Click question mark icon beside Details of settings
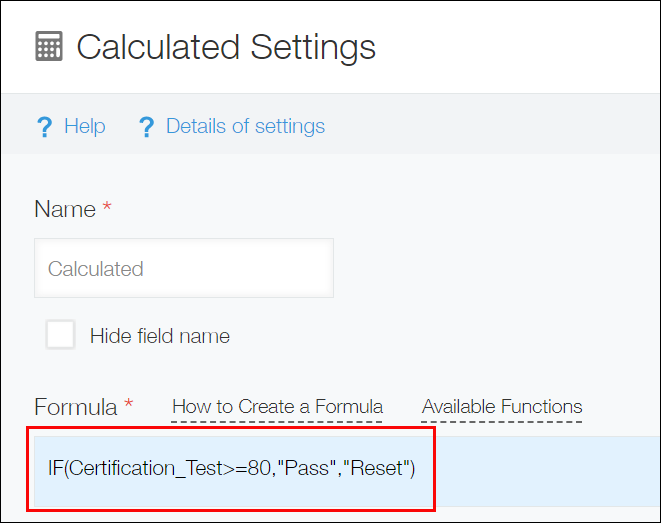The height and width of the screenshot is (523, 661). coord(147,127)
